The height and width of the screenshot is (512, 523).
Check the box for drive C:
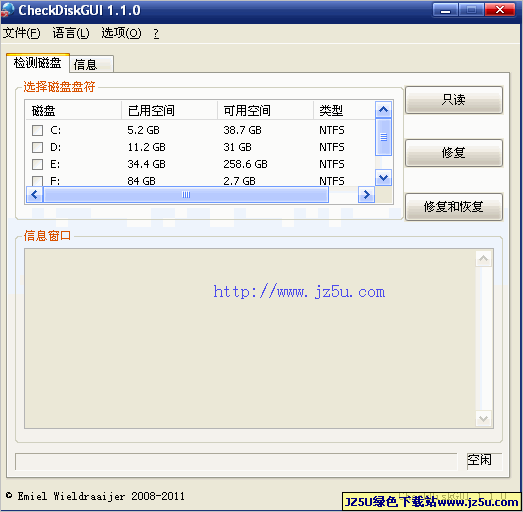click(x=37, y=130)
